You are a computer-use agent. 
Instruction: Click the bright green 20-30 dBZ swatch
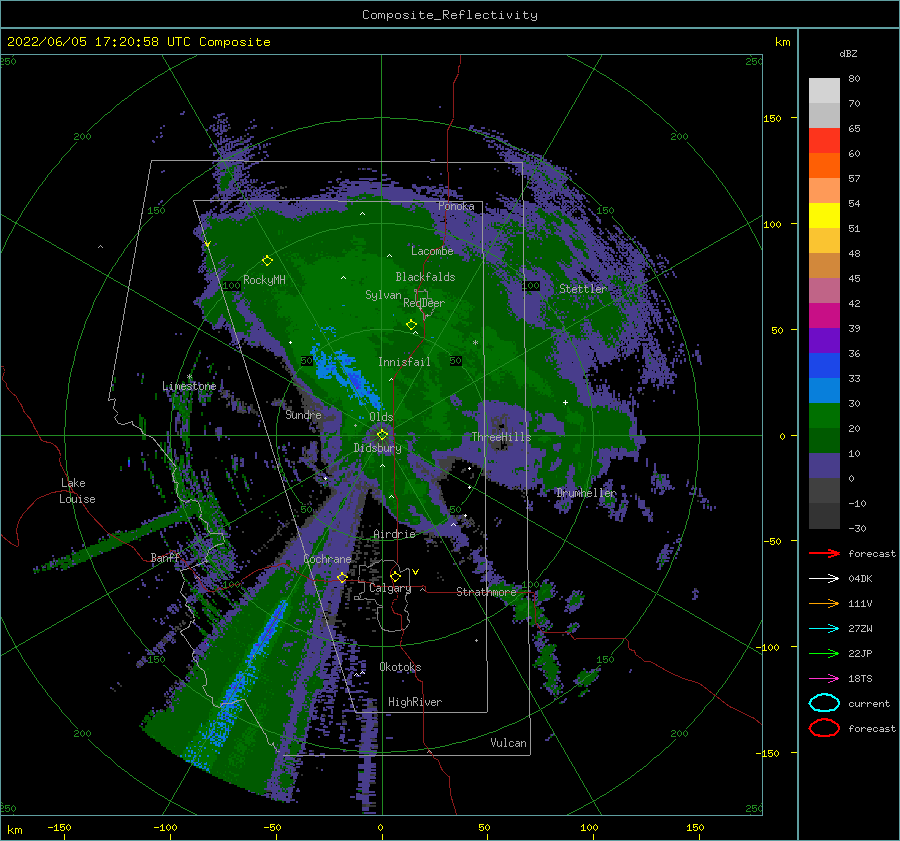(824, 415)
